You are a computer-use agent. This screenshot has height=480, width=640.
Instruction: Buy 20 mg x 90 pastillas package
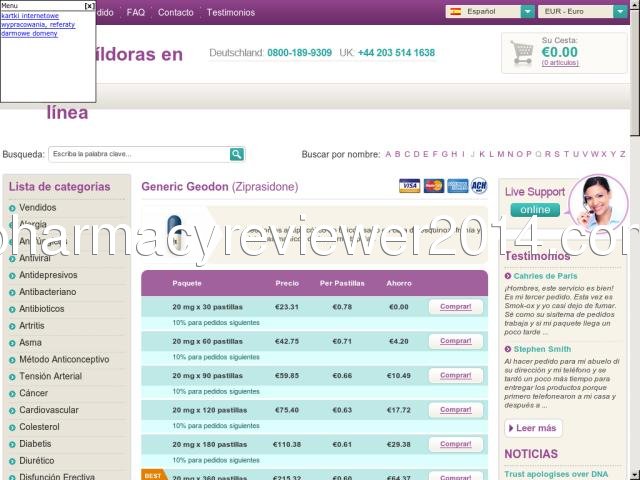tap(456, 375)
